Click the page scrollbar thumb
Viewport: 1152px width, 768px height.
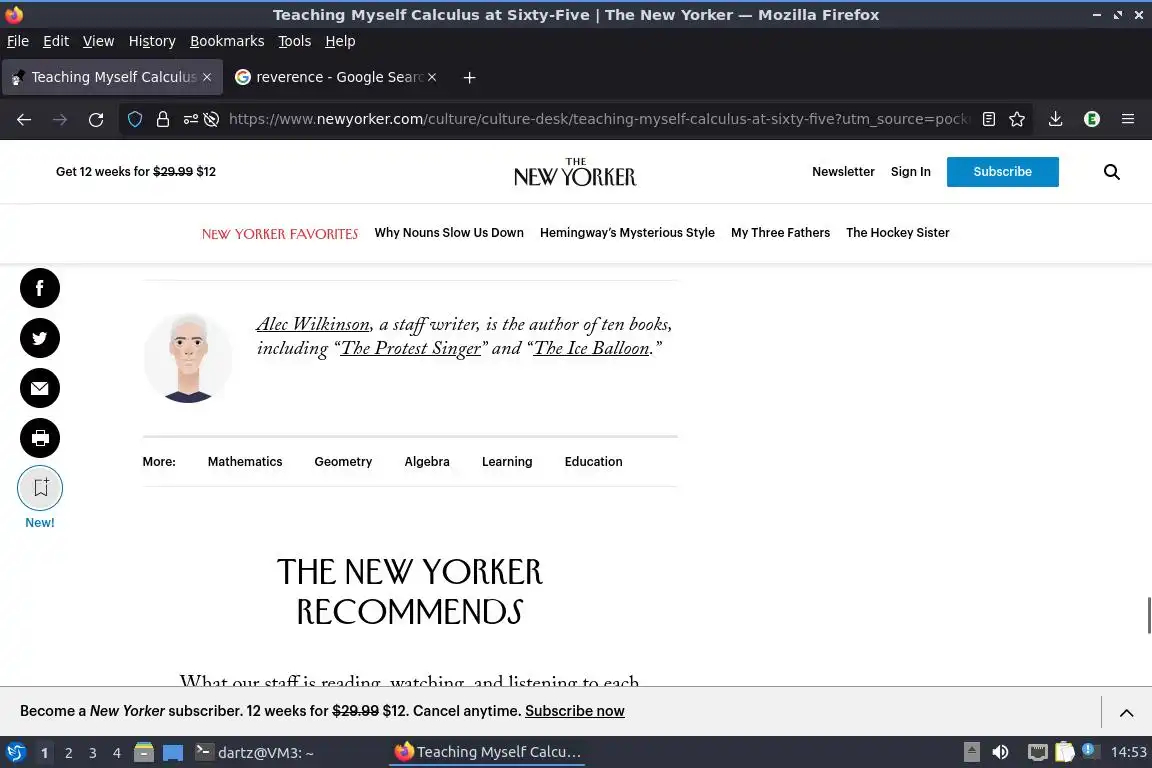tap(1149, 616)
